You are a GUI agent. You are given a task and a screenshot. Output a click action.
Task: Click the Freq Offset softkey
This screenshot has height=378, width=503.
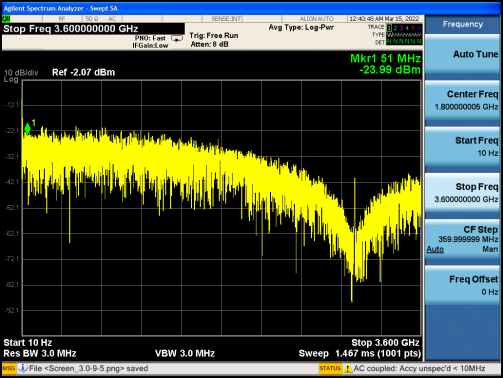(463, 285)
